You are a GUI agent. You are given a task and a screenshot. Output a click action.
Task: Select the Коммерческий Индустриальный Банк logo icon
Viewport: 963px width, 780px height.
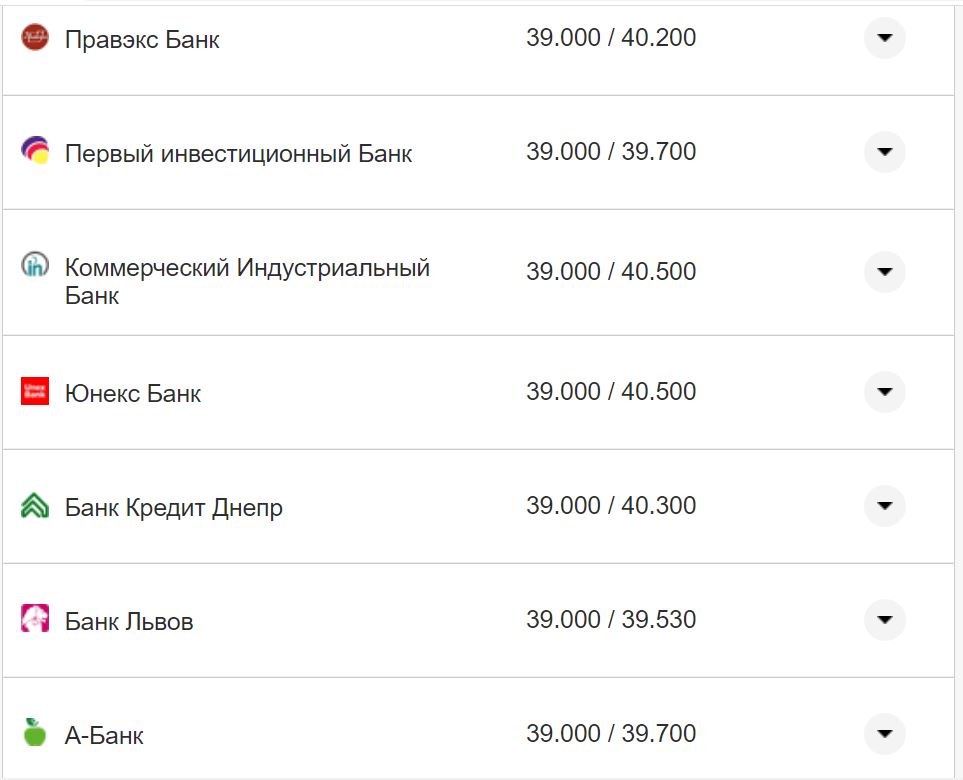click(x=34, y=265)
